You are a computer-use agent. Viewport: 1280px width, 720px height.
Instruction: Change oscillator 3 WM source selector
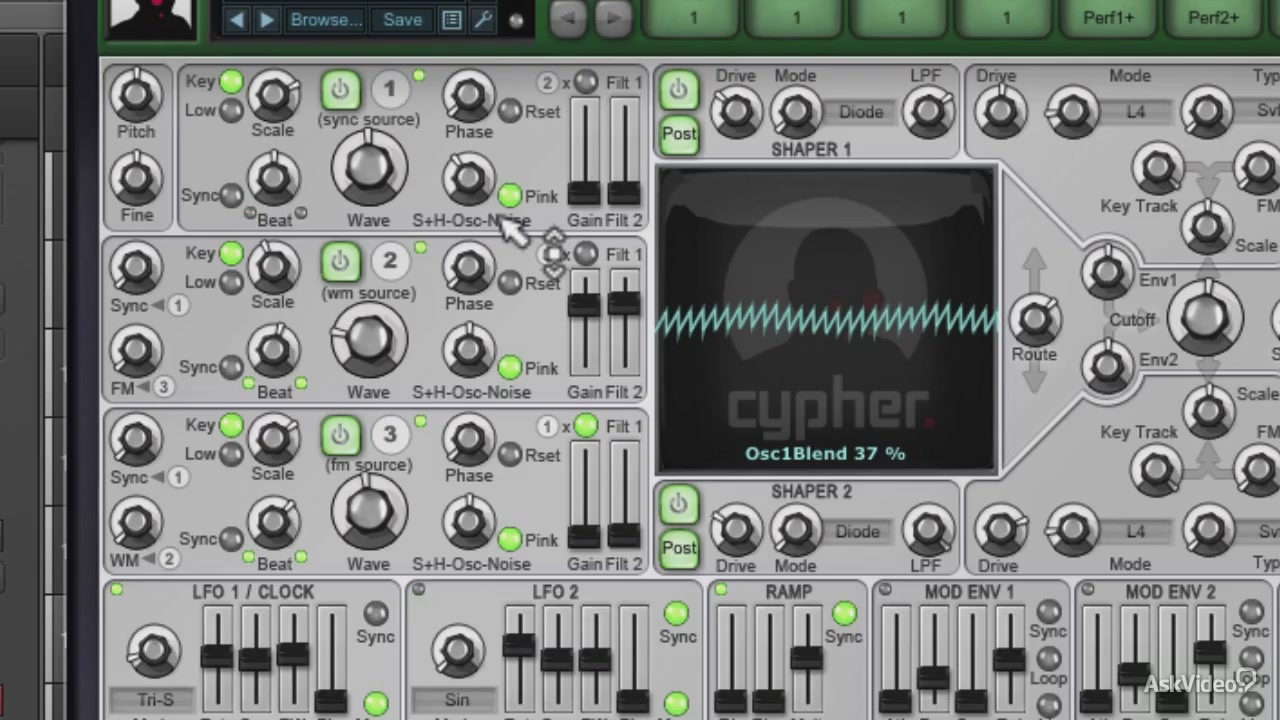(x=168, y=558)
